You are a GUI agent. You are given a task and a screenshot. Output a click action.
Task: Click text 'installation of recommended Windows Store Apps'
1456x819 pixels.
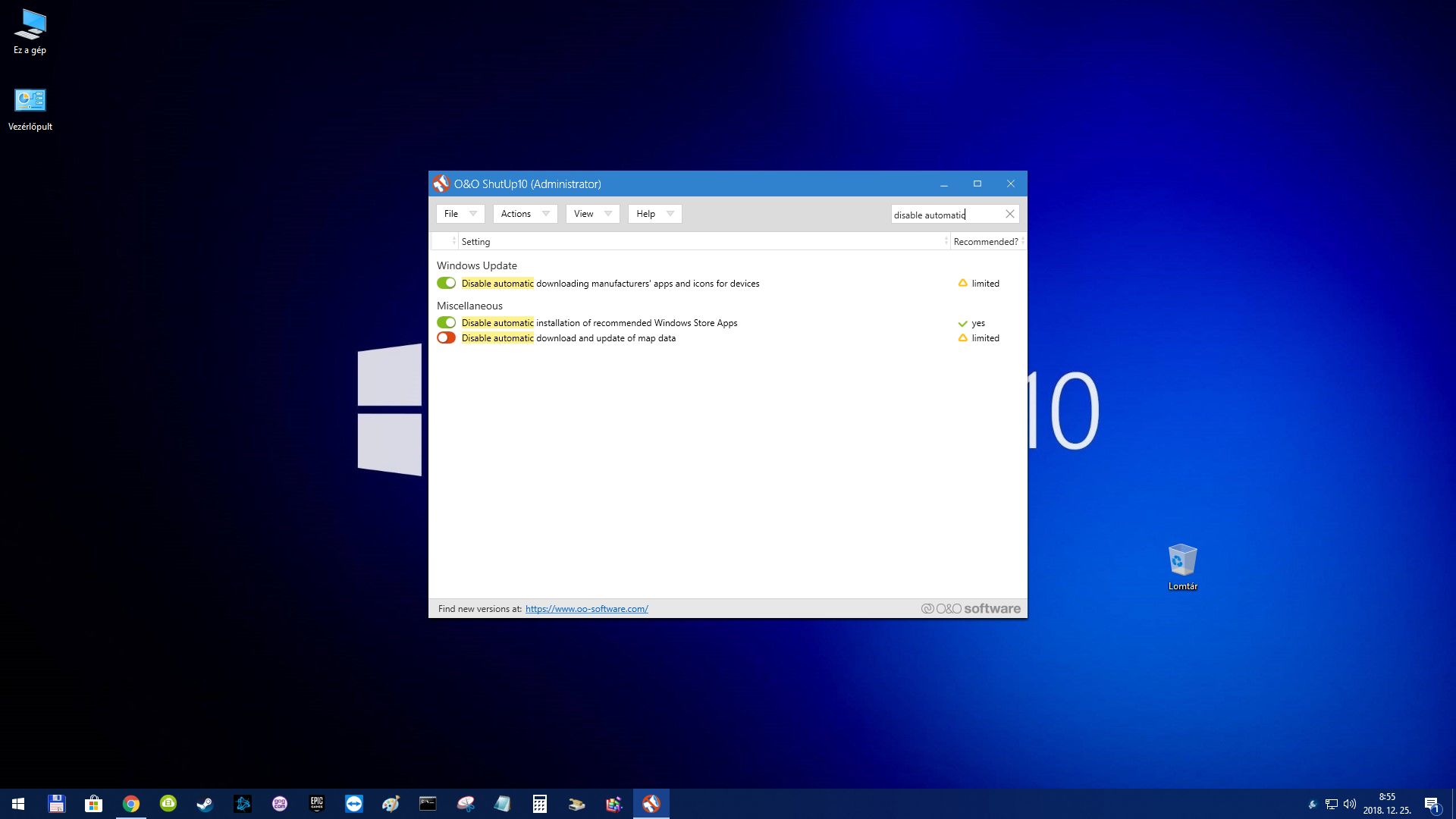click(x=636, y=323)
